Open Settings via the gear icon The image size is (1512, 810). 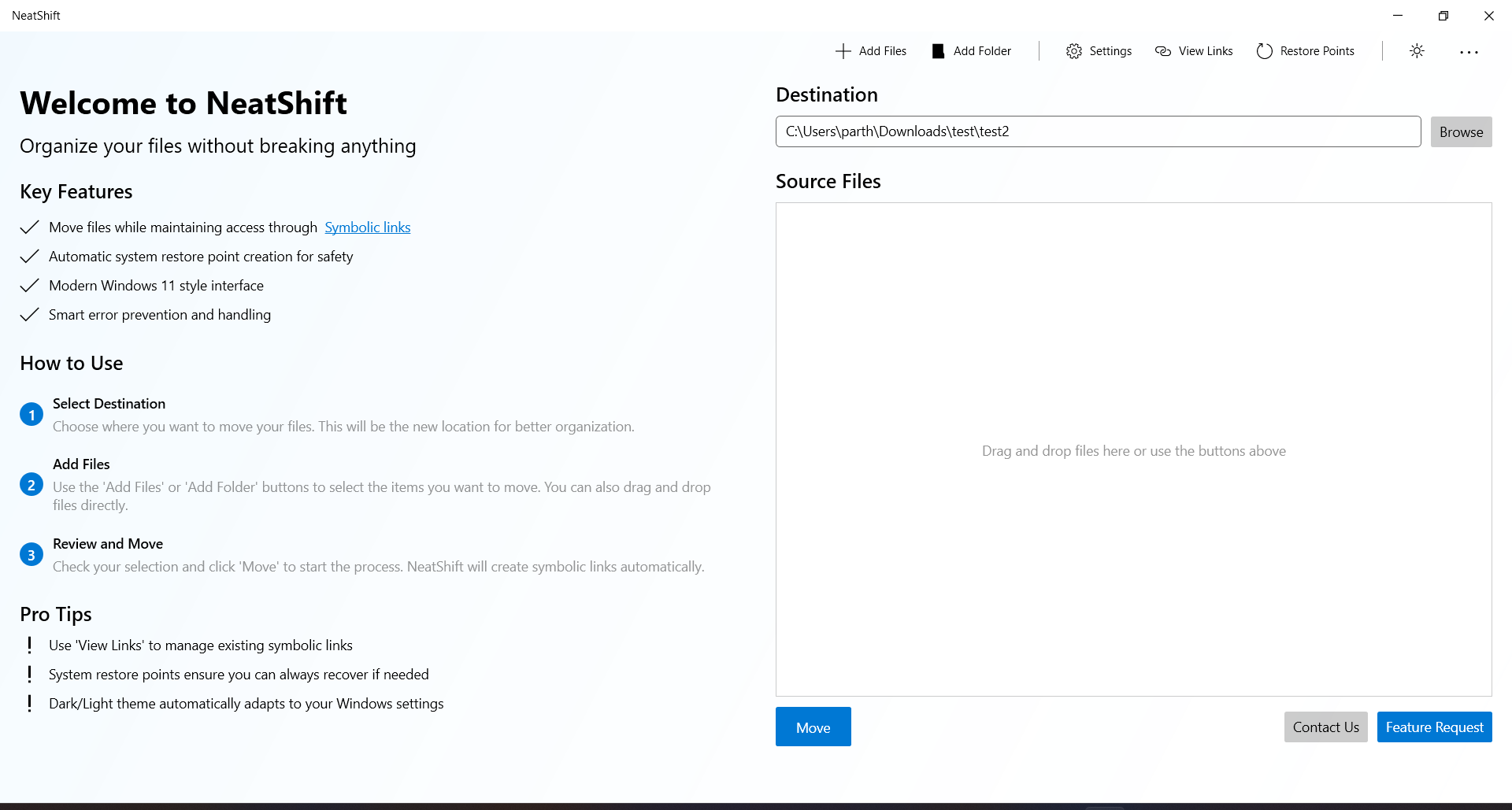[1073, 51]
